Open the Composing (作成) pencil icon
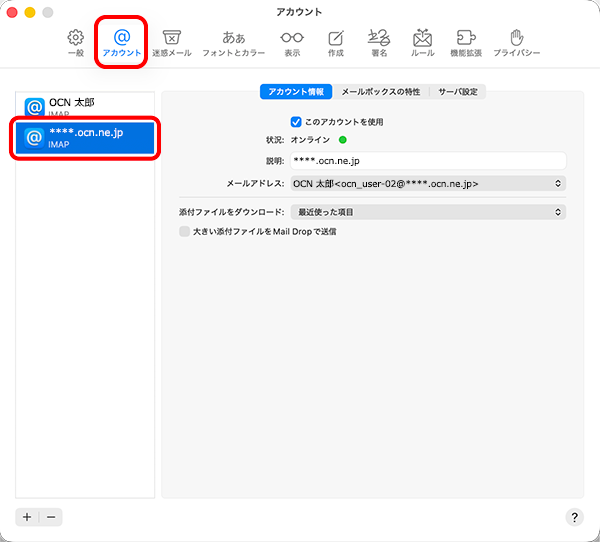 click(336, 41)
